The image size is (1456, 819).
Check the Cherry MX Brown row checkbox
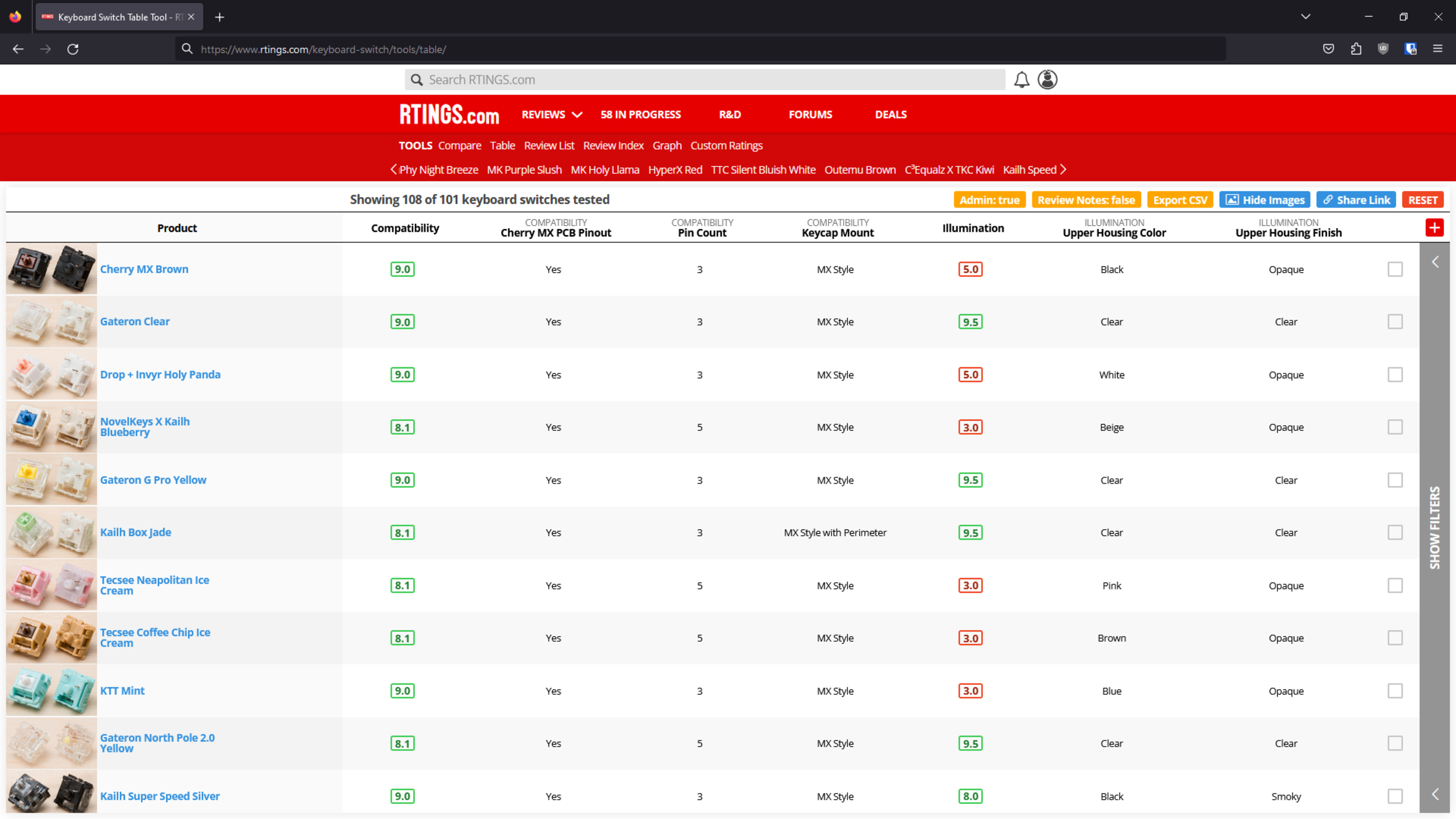pos(1395,269)
